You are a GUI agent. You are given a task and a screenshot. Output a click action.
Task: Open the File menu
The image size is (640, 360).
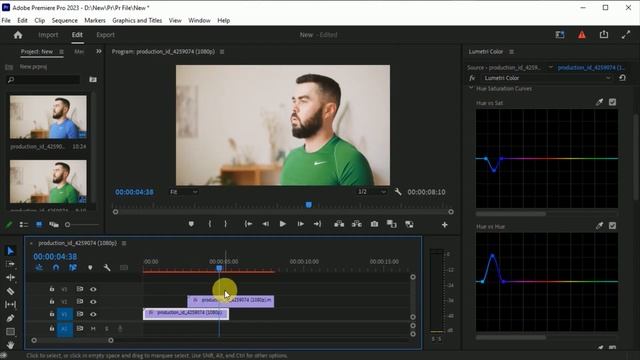[6, 20]
